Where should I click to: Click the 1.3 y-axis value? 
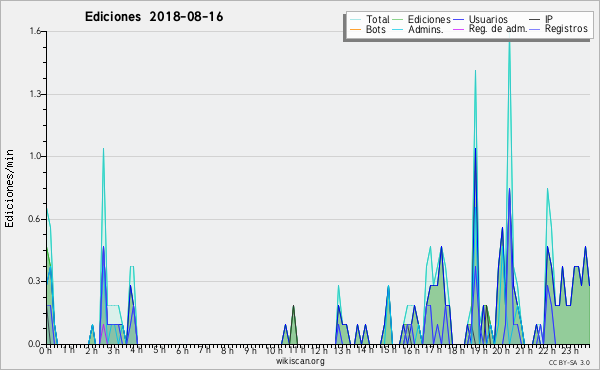click(35, 94)
